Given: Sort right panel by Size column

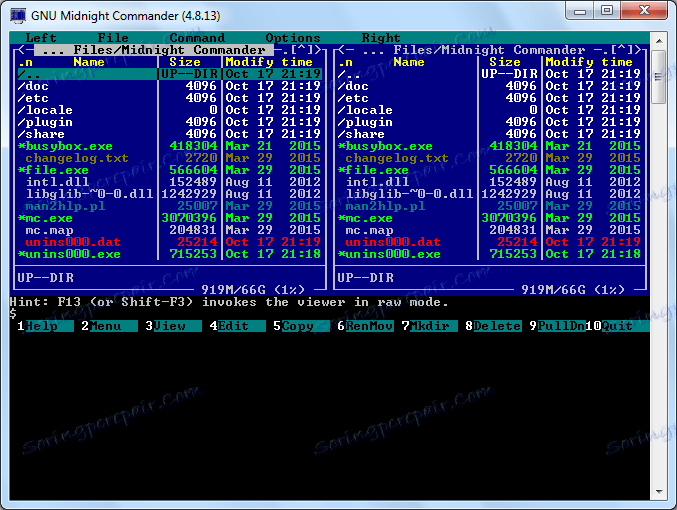Looking at the screenshot, I should point(505,62).
